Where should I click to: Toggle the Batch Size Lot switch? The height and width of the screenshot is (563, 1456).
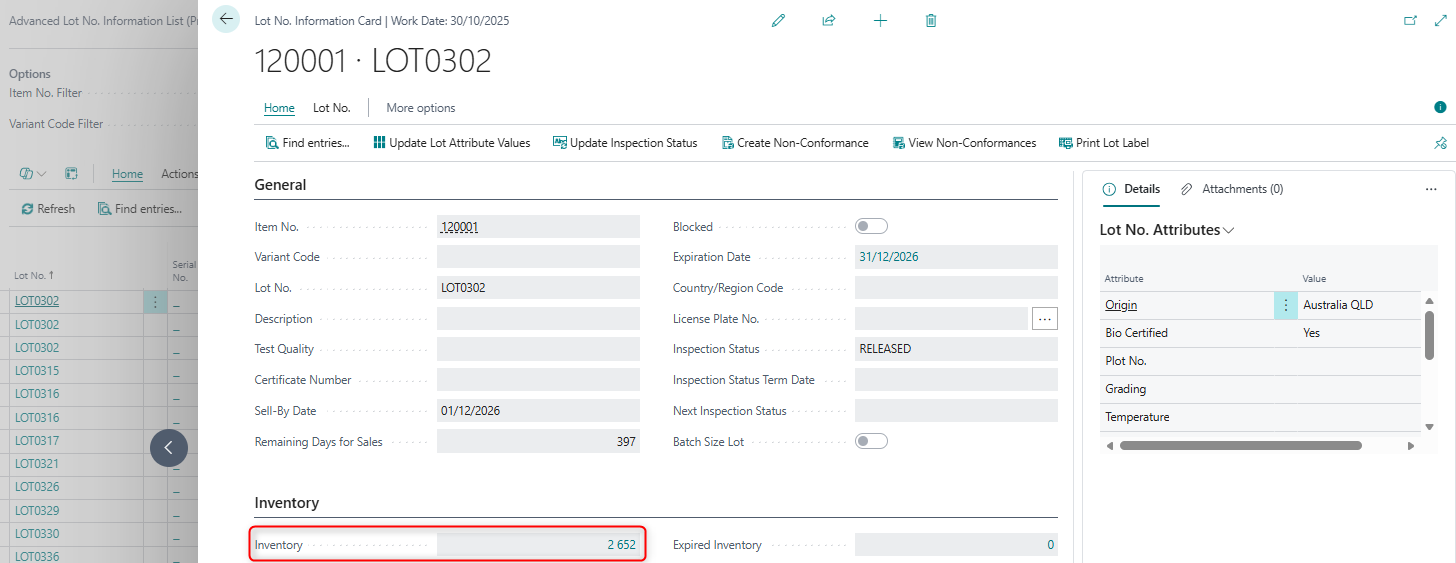click(871, 441)
